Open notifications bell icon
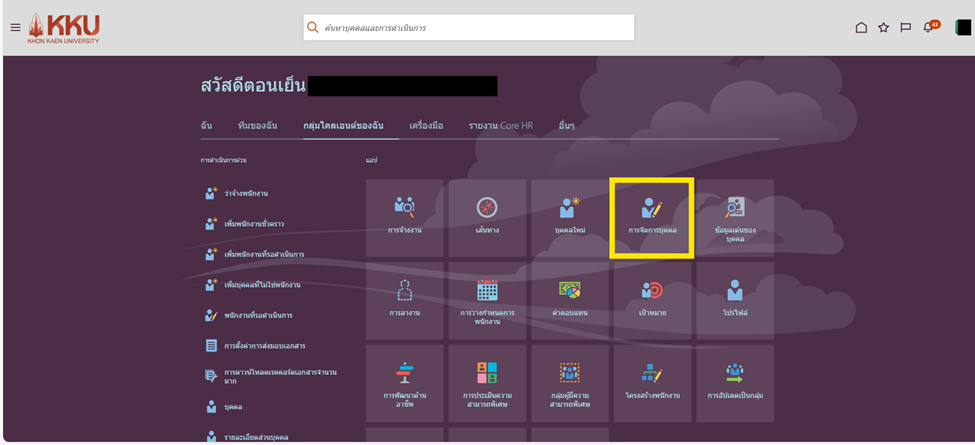This screenshot has width=975, height=445. coord(929,27)
